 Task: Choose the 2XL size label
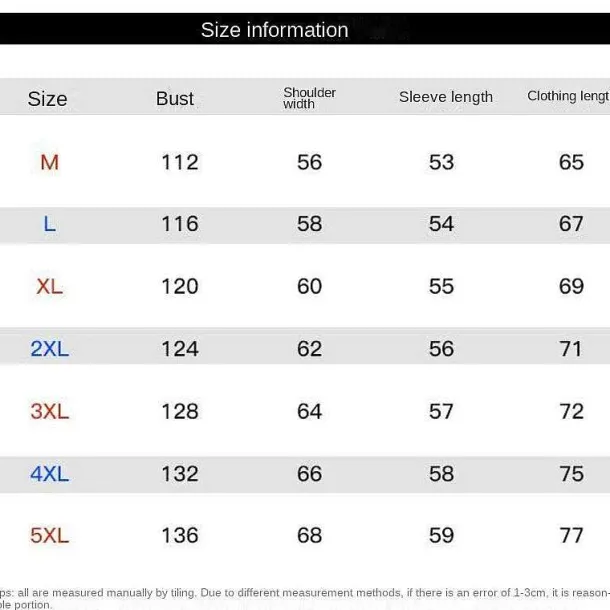[x=49, y=349]
